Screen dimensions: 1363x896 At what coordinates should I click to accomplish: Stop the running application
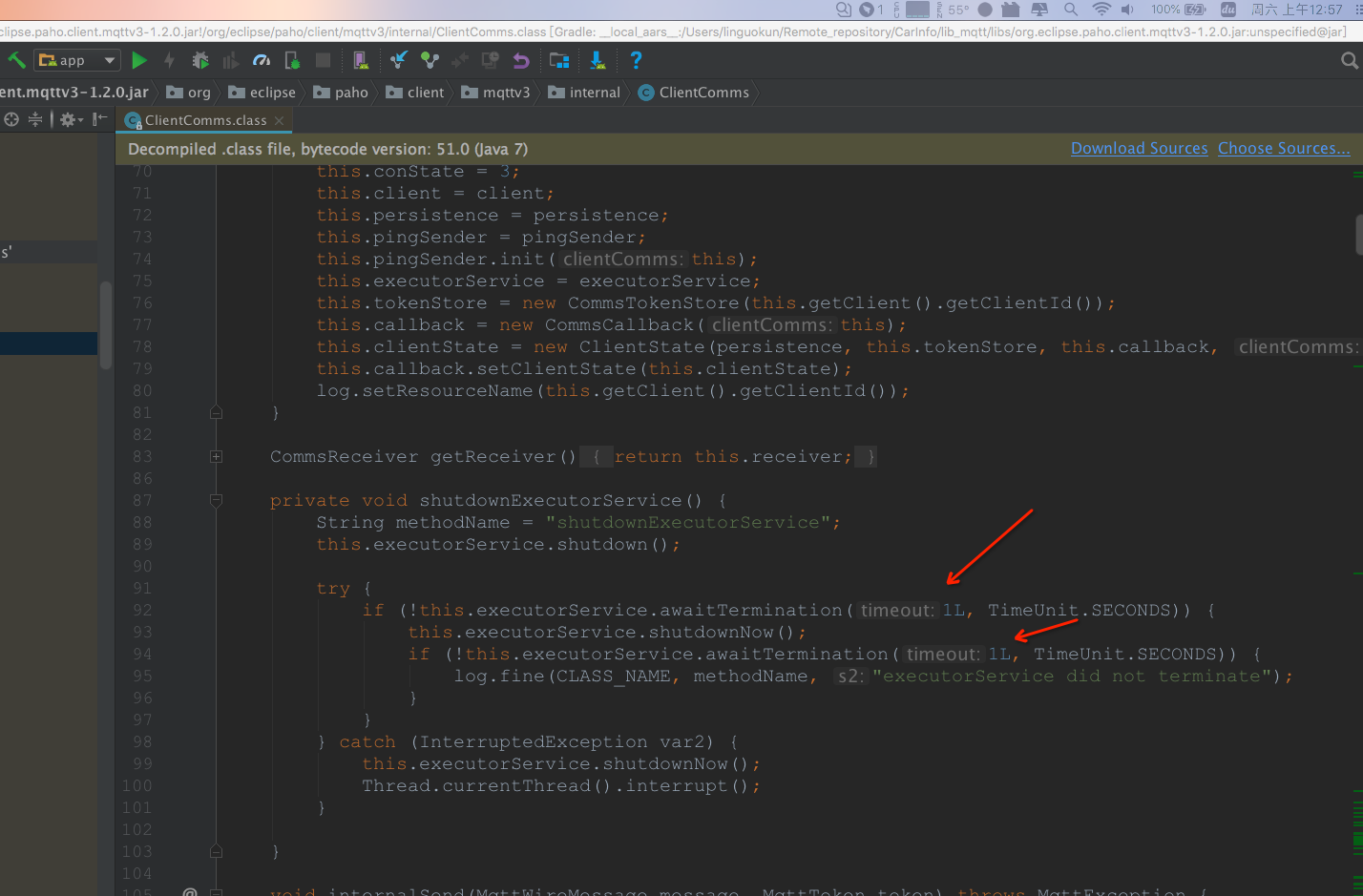tap(323, 59)
